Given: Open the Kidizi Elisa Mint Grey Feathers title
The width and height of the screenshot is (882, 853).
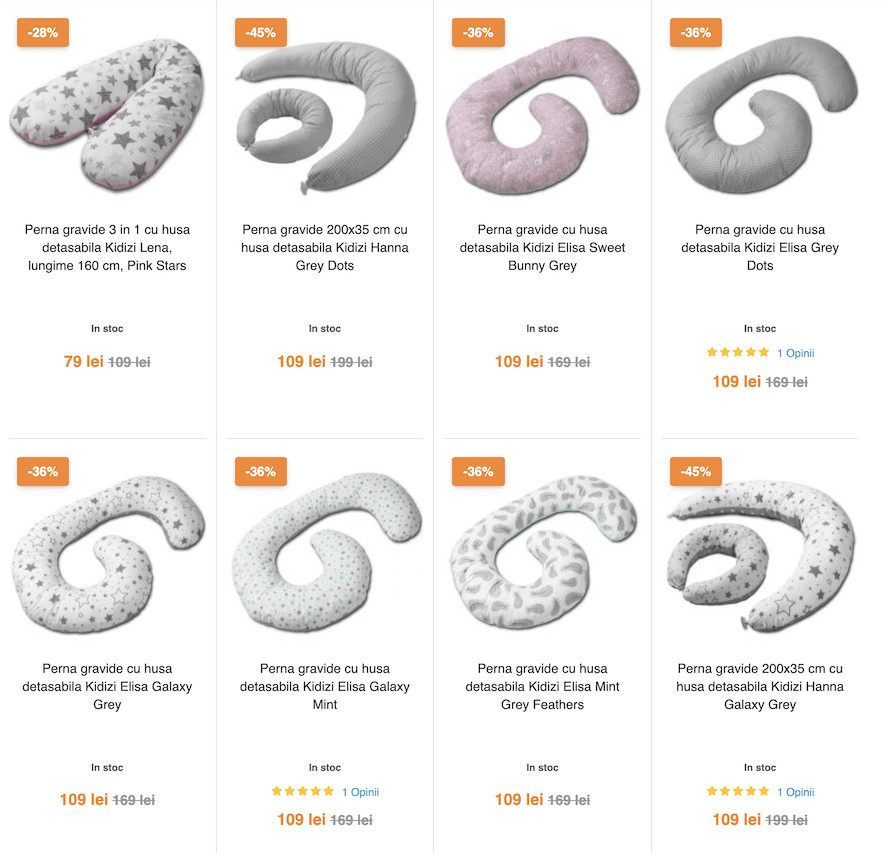Looking at the screenshot, I should (x=542, y=686).
